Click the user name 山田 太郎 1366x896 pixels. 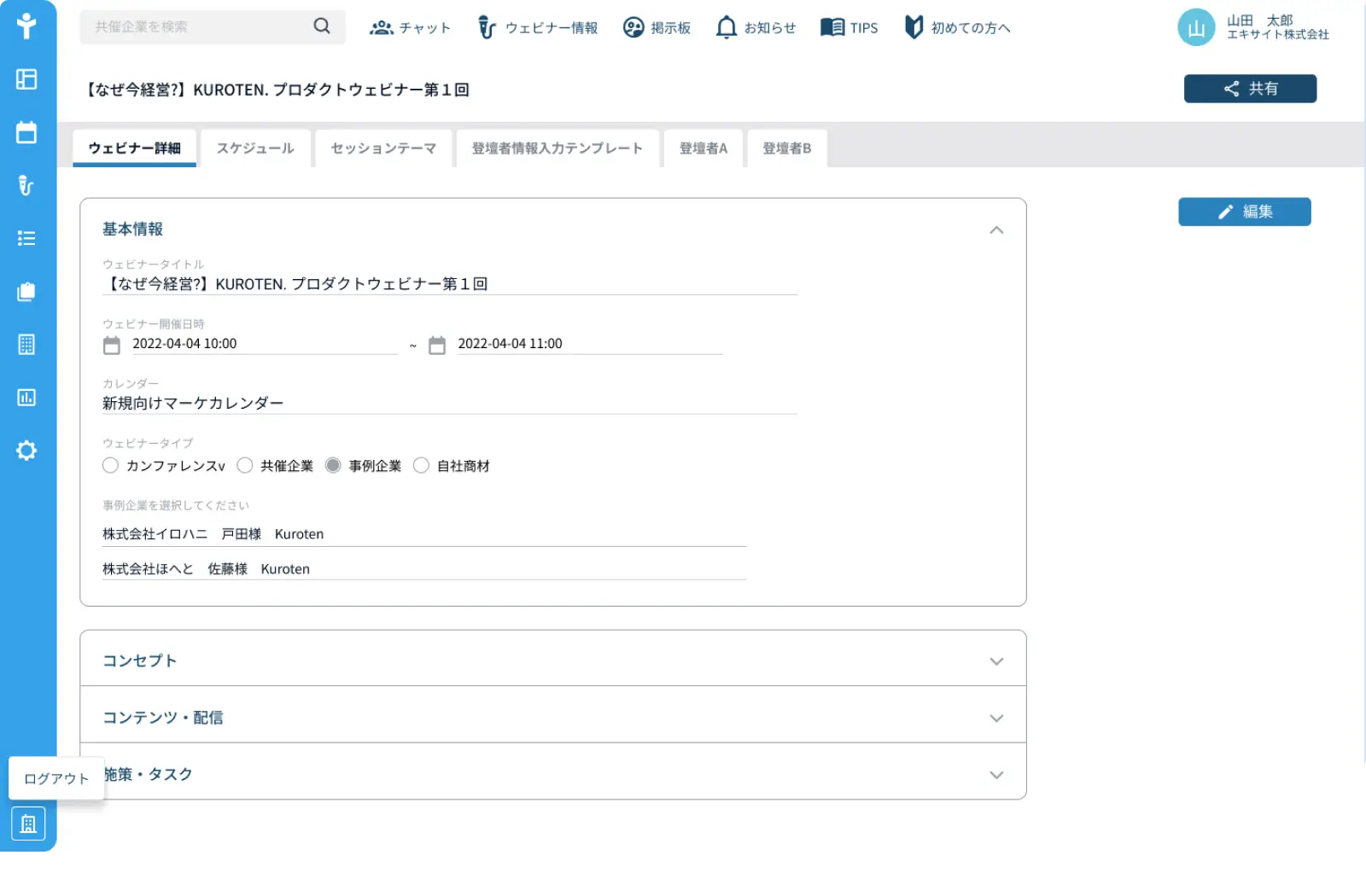[x=1259, y=20]
